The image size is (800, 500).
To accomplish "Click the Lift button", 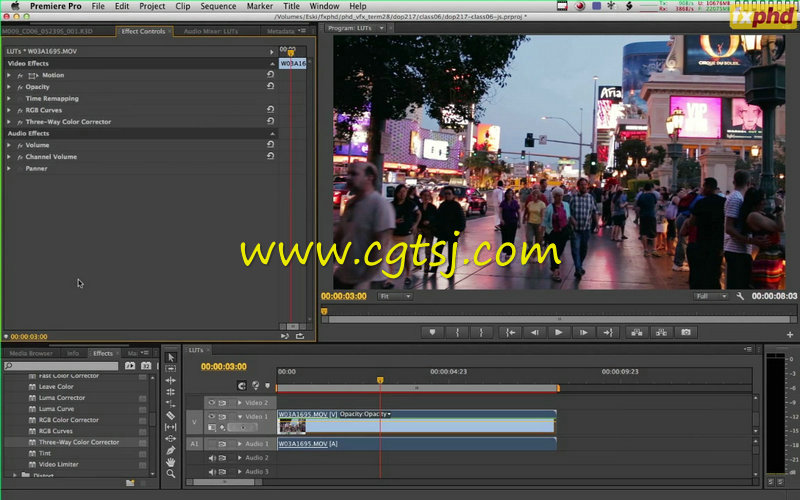I will (637, 332).
